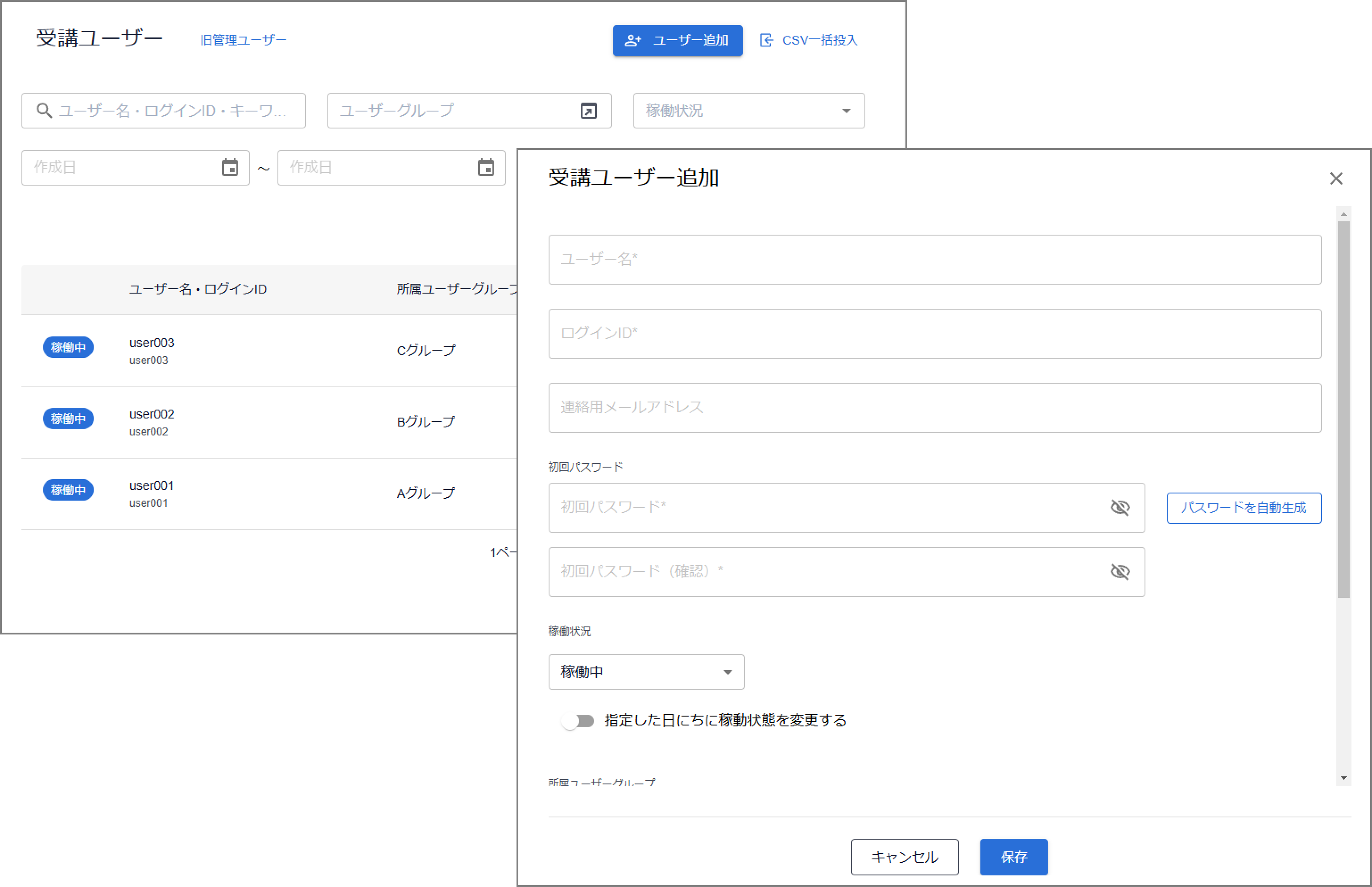Click the user search field with magnifier
This screenshot has height=887, width=1372.
coord(164,111)
